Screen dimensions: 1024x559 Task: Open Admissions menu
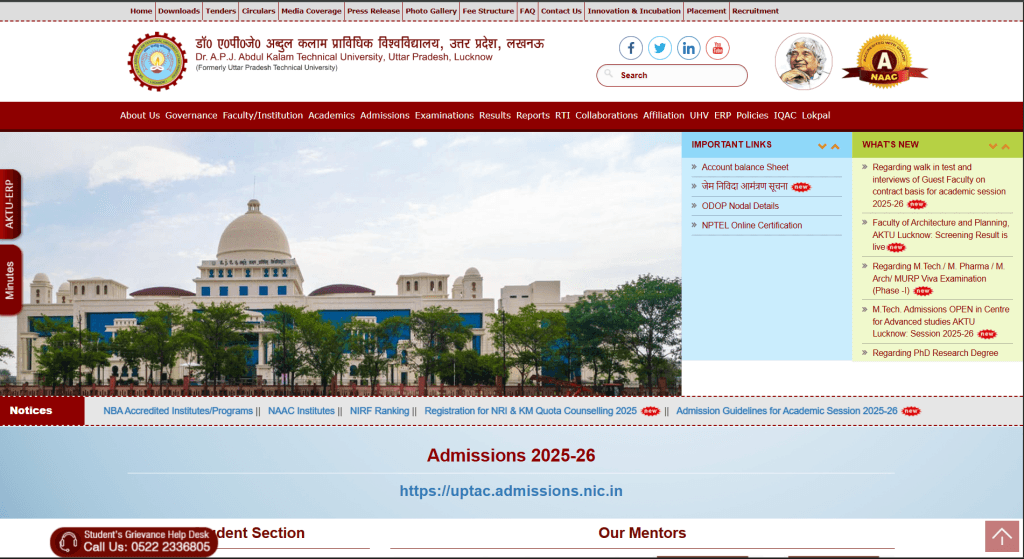(385, 116)
